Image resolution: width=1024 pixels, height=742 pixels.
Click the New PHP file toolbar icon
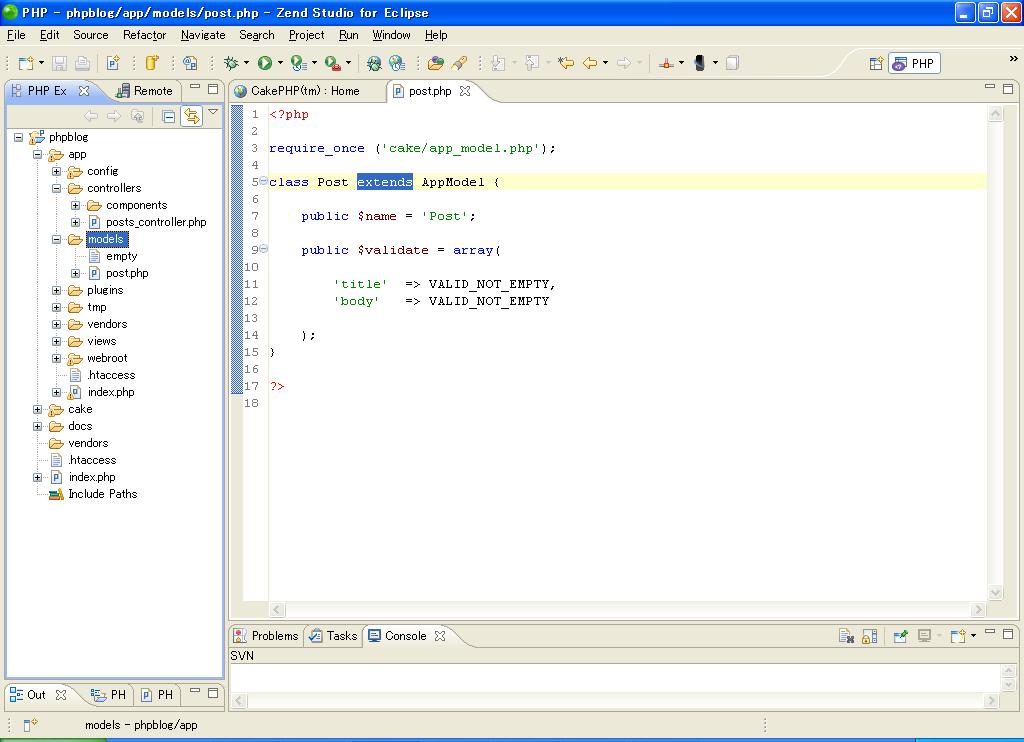[x=114, y=63]
